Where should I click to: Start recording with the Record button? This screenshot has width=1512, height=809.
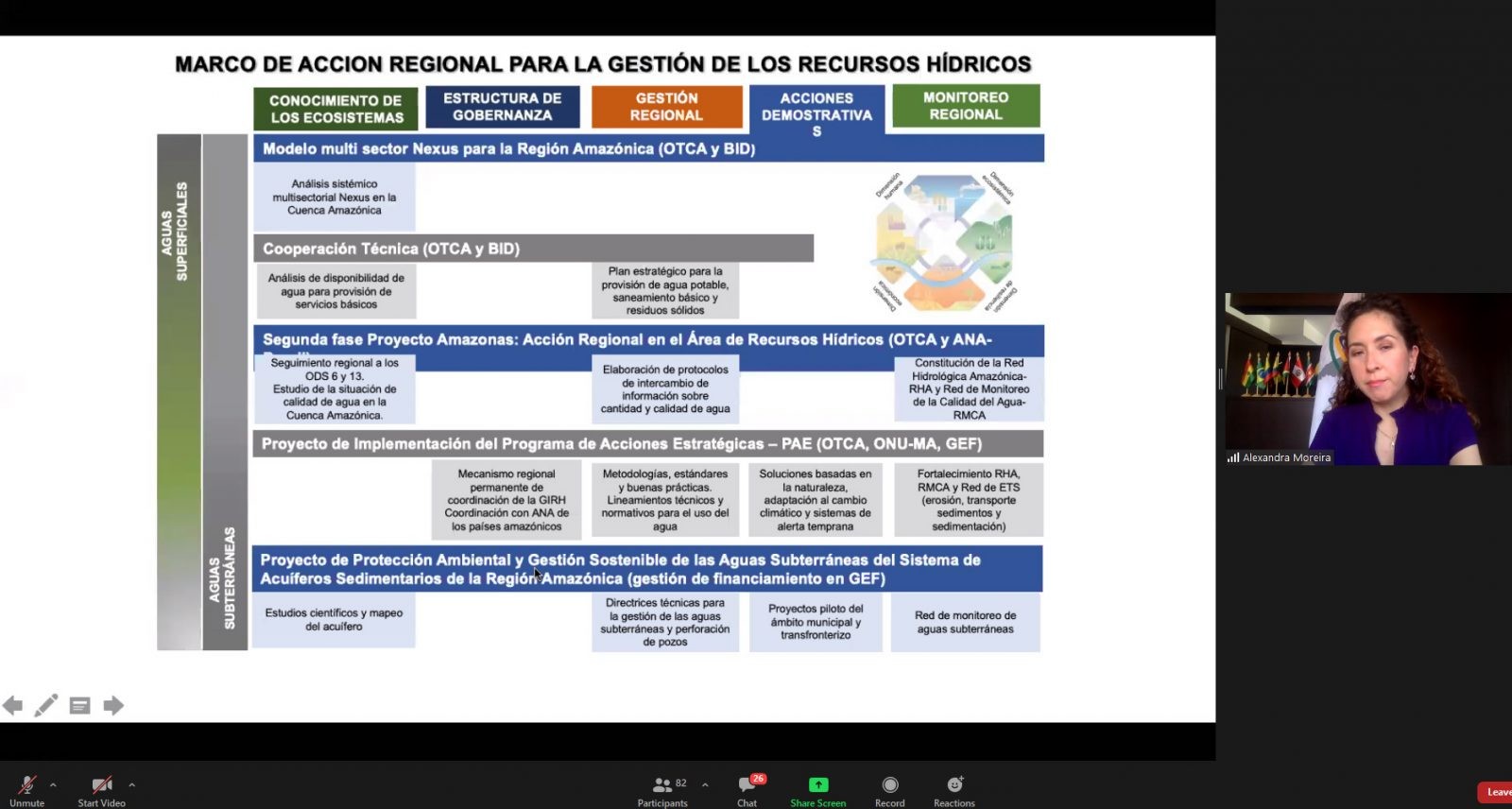pos(889,785)
